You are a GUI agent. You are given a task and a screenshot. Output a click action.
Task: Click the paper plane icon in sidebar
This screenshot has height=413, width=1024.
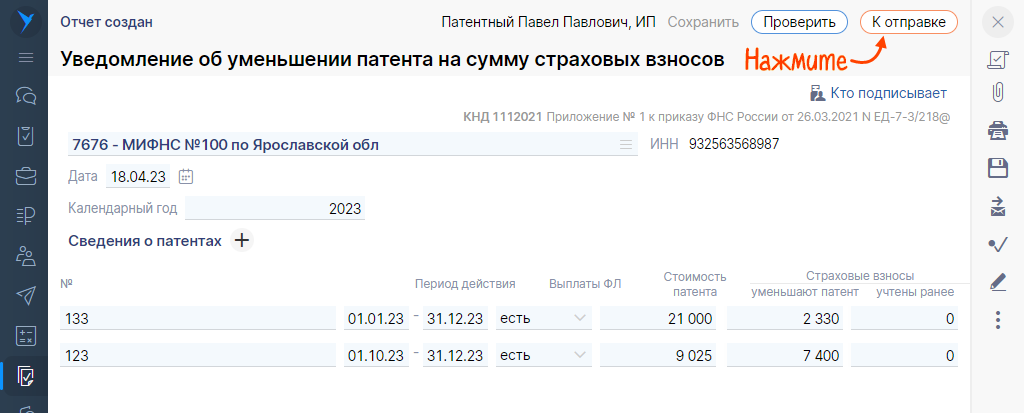[26, 296]
